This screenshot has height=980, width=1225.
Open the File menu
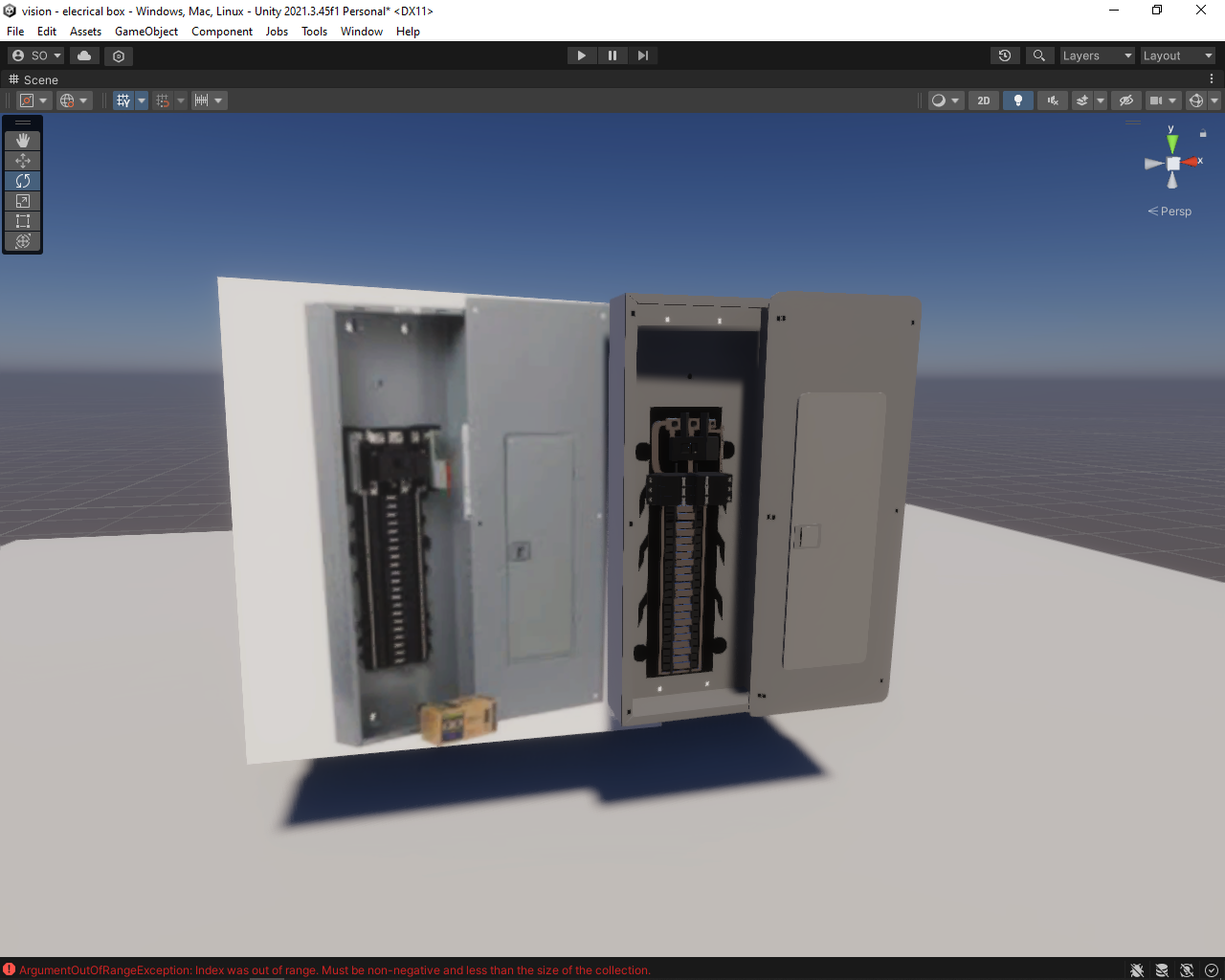(15, 31)
